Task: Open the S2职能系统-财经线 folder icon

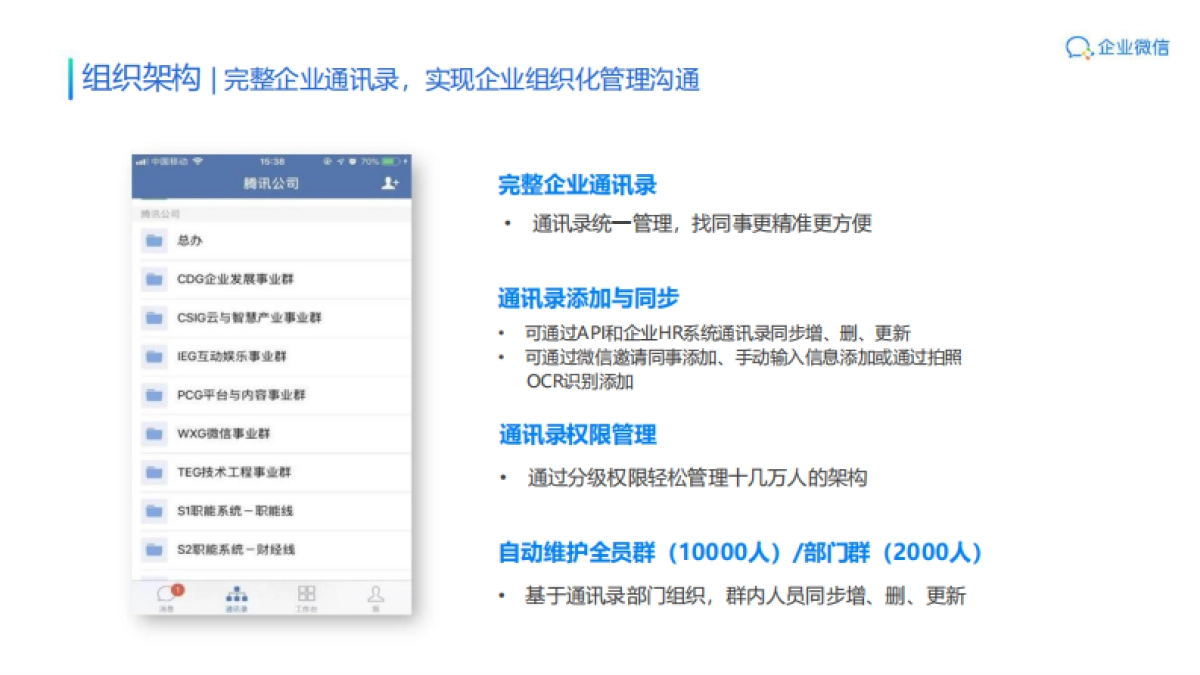Action: (152, 550)
